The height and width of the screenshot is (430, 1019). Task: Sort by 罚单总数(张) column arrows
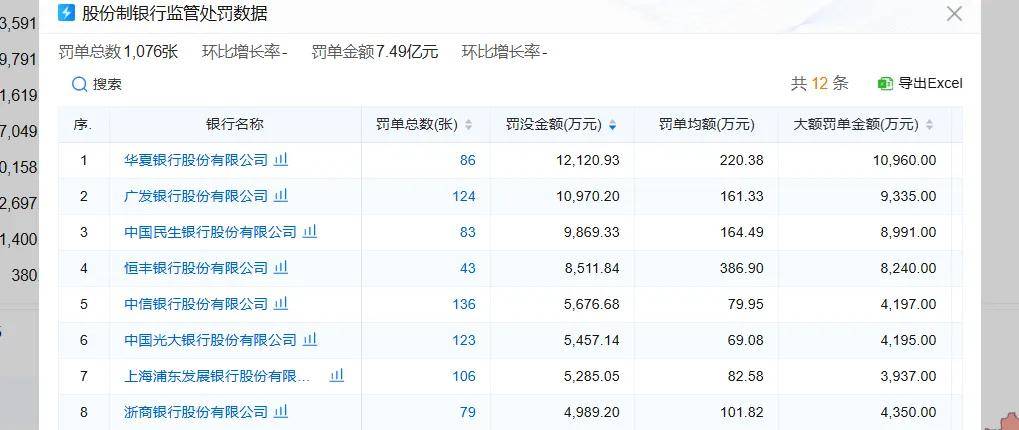(469, 125)
